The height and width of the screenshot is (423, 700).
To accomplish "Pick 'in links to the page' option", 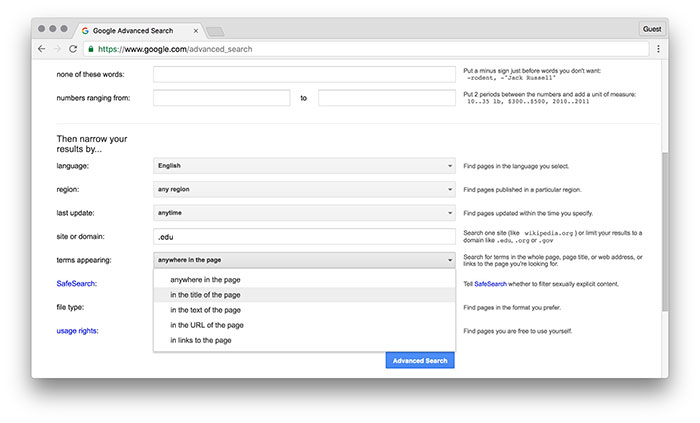I will click(201, 340).
